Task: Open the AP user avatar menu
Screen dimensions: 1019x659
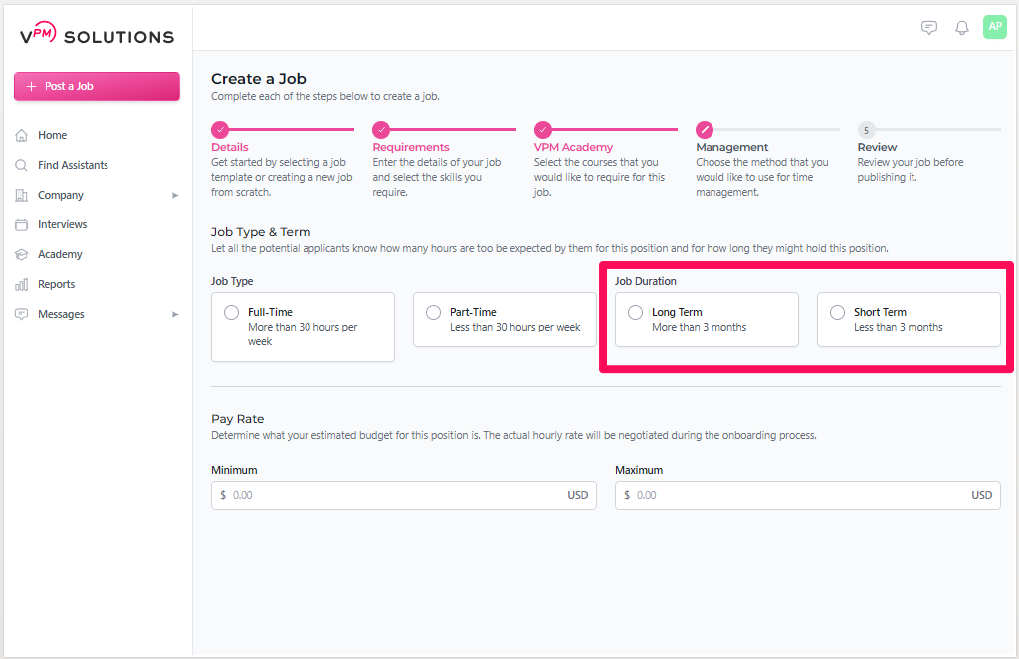Action: [x=994, y=27]
